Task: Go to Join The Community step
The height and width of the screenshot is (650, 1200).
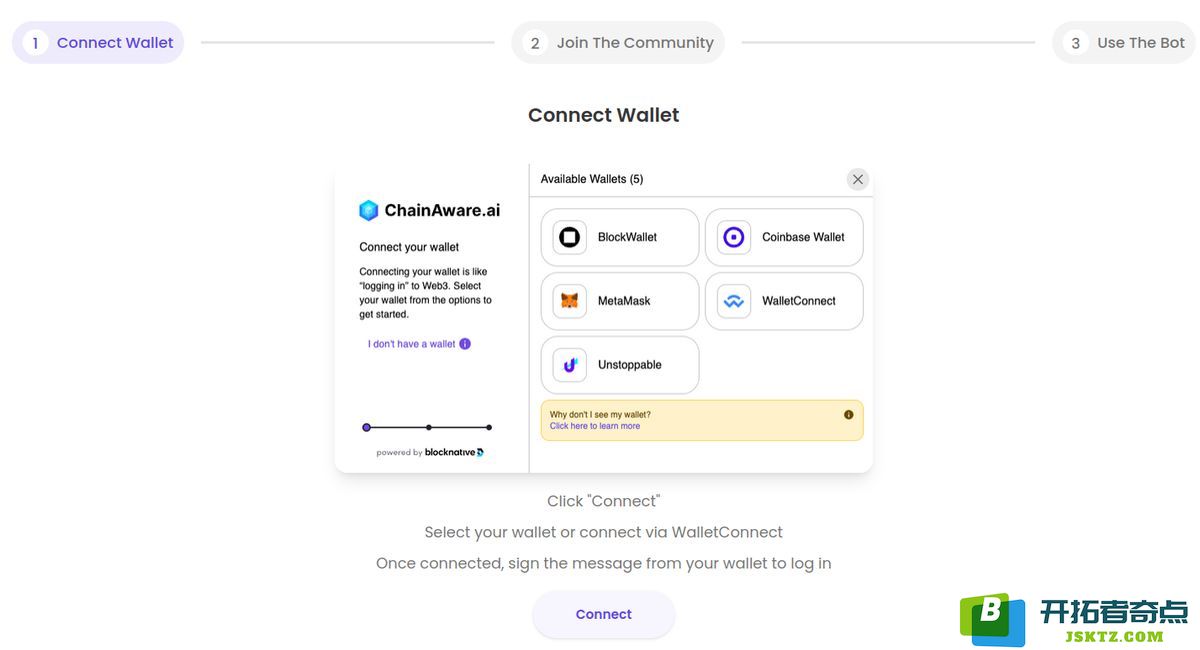Action: tap(618, 42)
